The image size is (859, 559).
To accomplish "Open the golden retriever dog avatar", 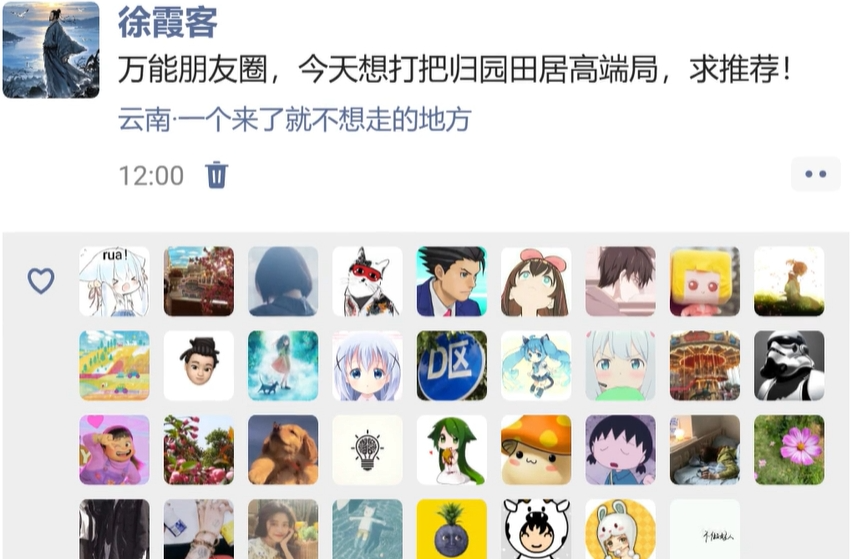I will click(x=283, y=450).
